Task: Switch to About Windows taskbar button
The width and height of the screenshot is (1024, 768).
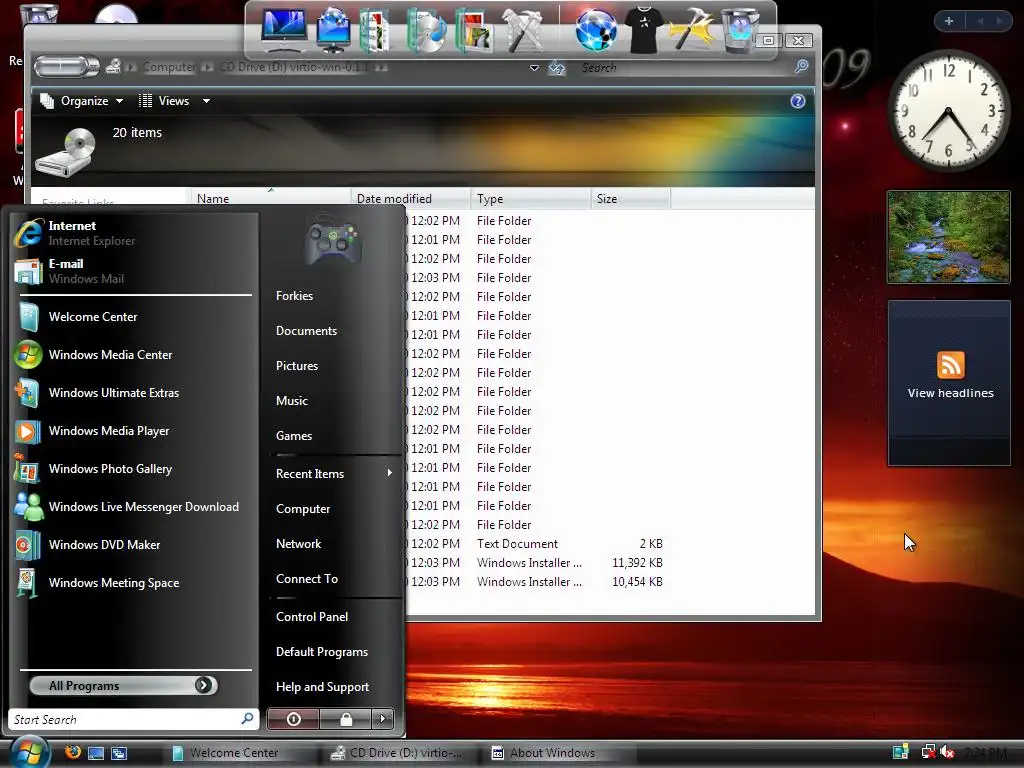Action: (559, 753)
